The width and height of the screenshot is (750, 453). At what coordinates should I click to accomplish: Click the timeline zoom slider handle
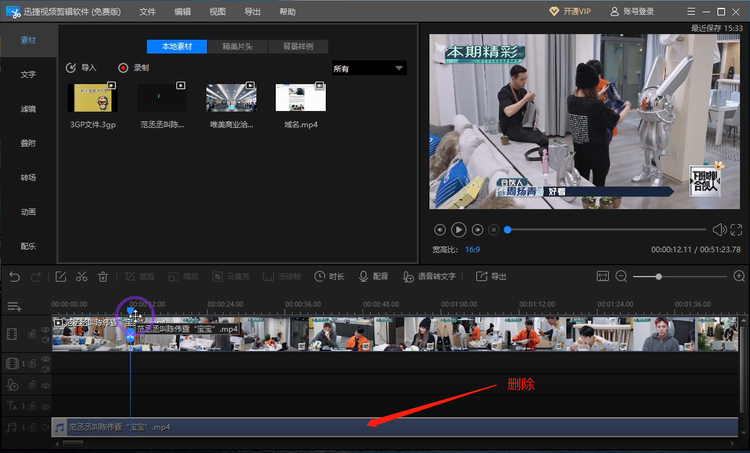click(x=659, y=276)
